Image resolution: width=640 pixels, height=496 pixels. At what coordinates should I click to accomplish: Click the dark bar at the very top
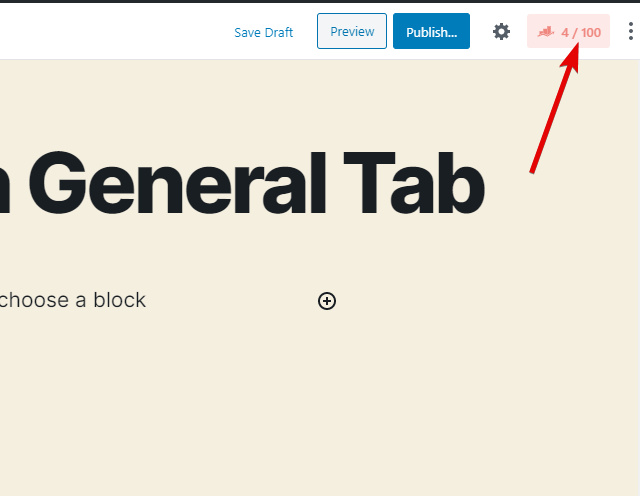tap(320, 2)
